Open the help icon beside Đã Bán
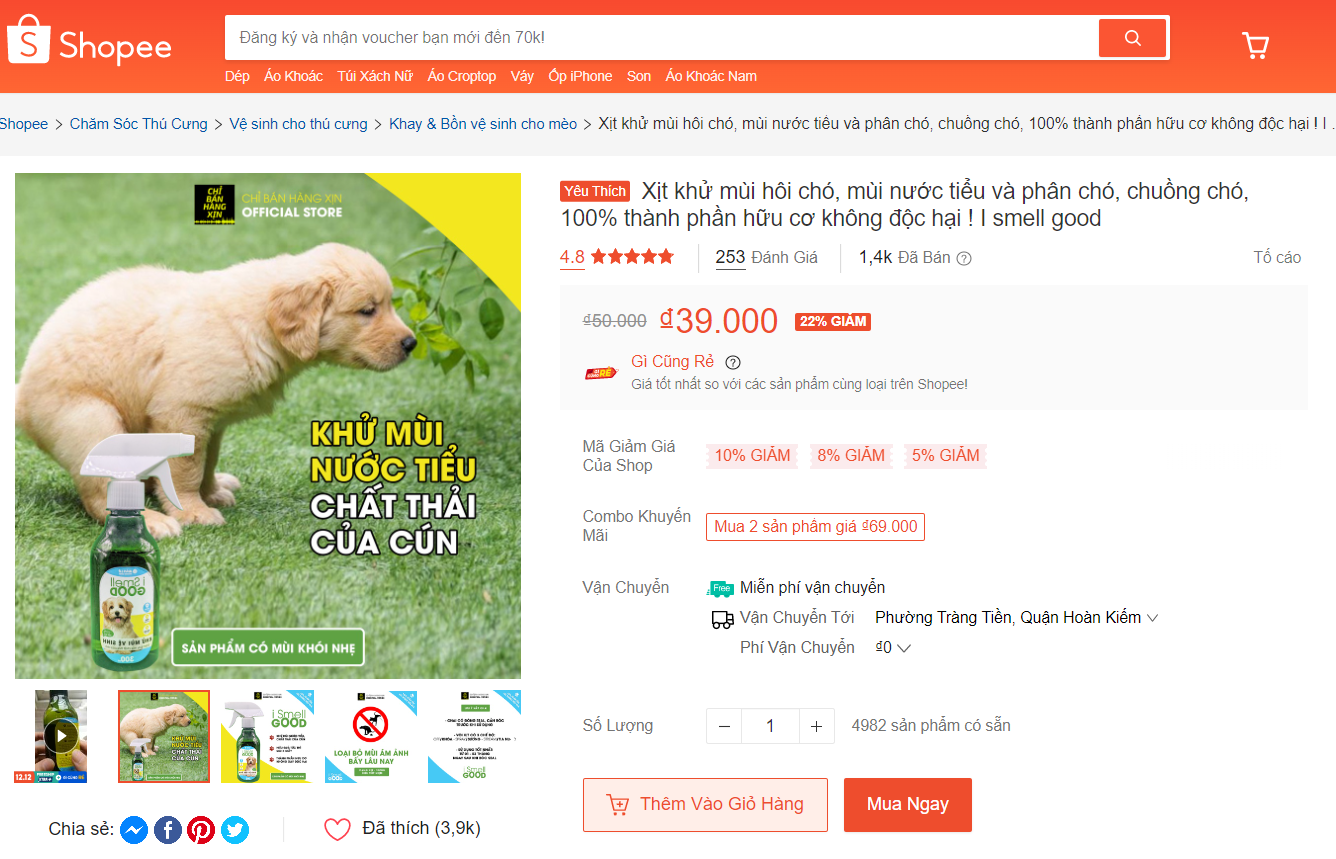1336x859 pixels. [964, 258]
